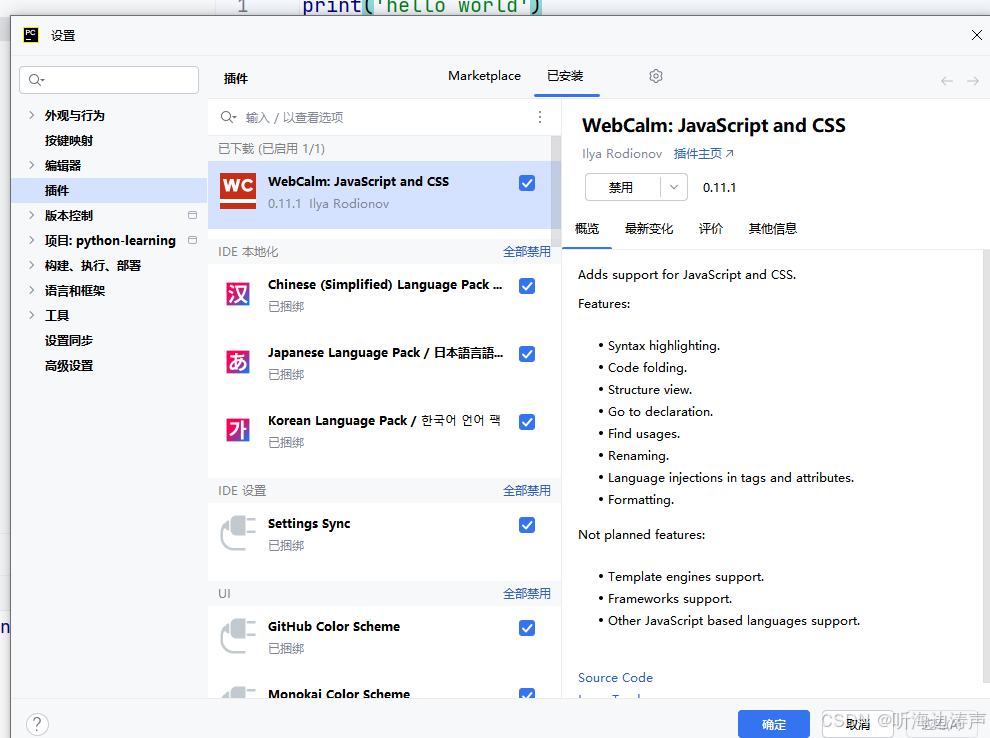Open the 最新变化 tab
This screenshot has height=738, width=990.
(648, 229)
